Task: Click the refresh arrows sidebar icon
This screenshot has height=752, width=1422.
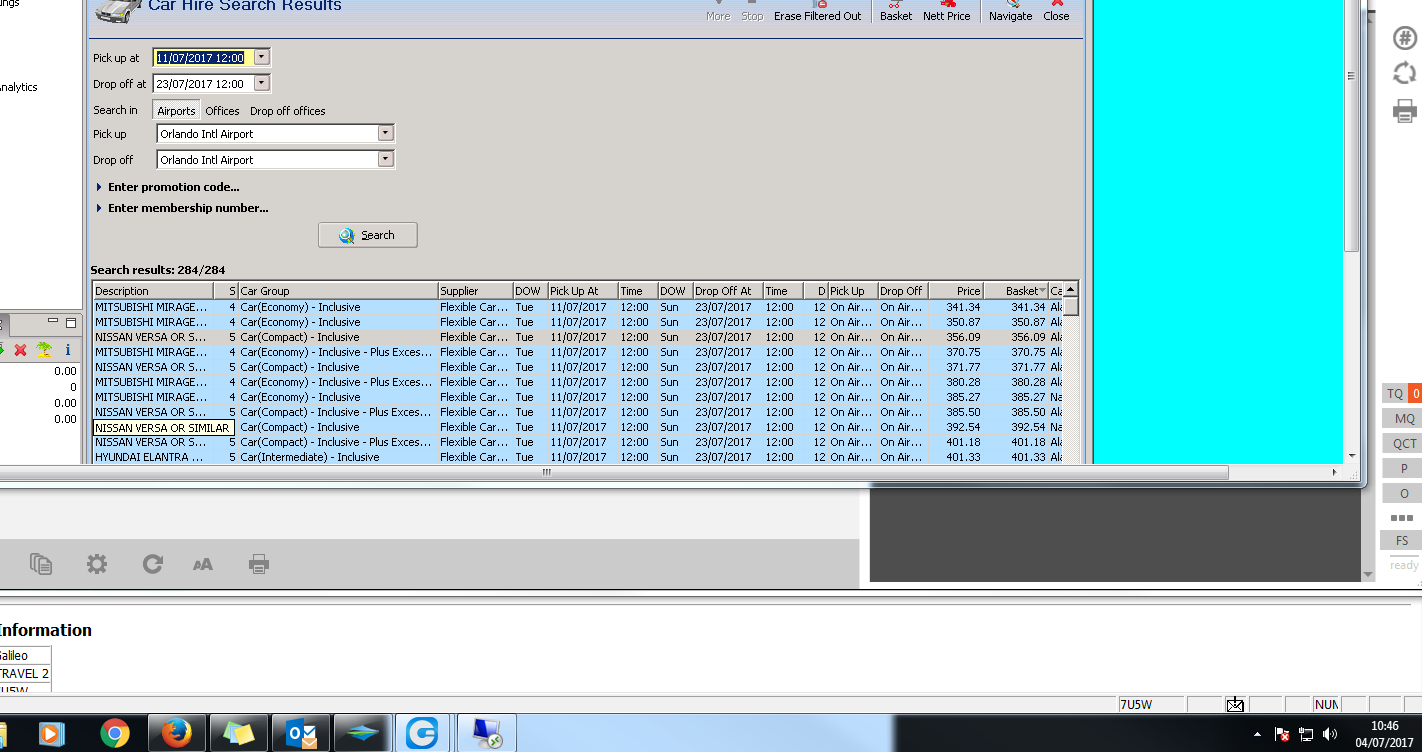Action: point(1405,73)
